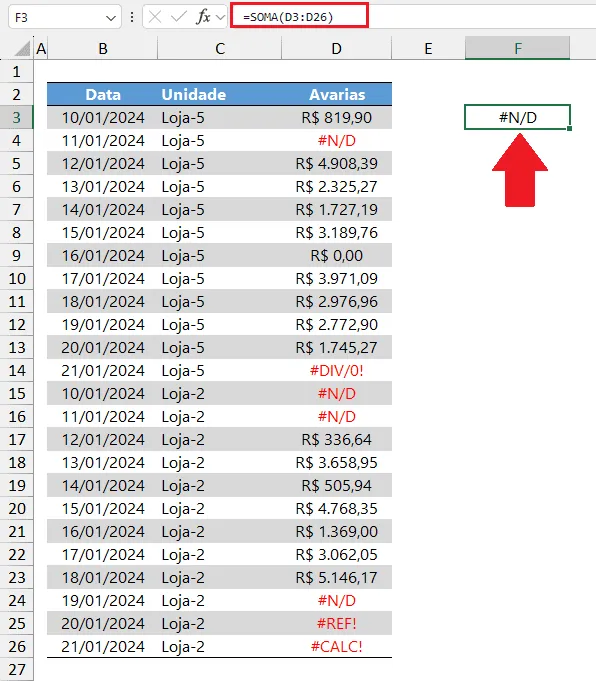Select column D header
The height and width of the screenshot is (681, 596).
[x=337, y=48]
